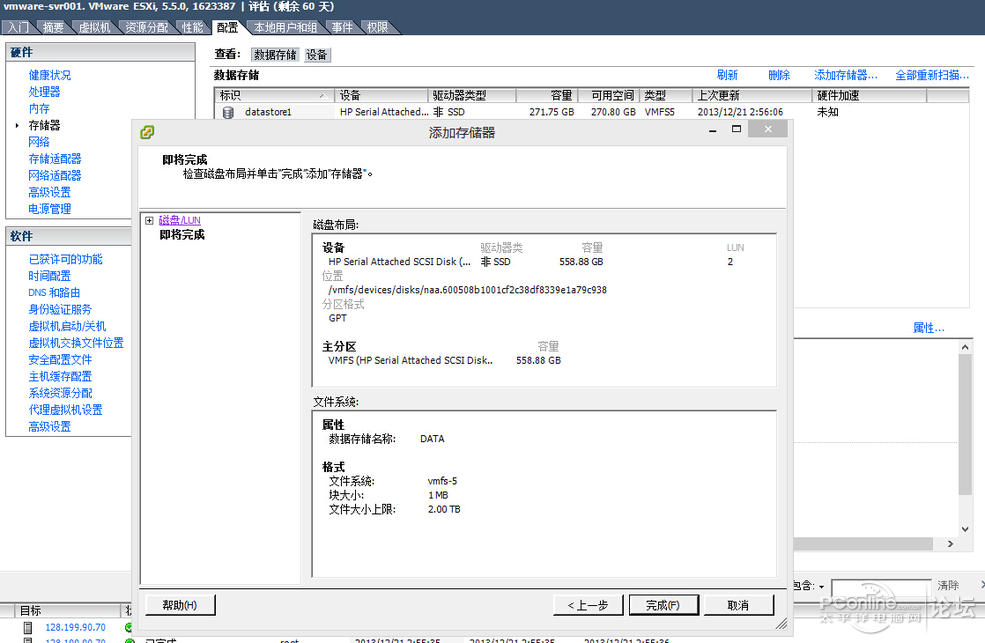Viewport: 985px width, 643px height.
Task: Click the horizontal scrollbar right arrow
Action: [950, 544]
